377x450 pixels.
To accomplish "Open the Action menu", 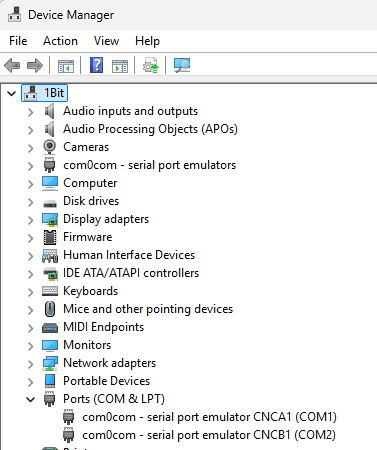I will [60, 41].
